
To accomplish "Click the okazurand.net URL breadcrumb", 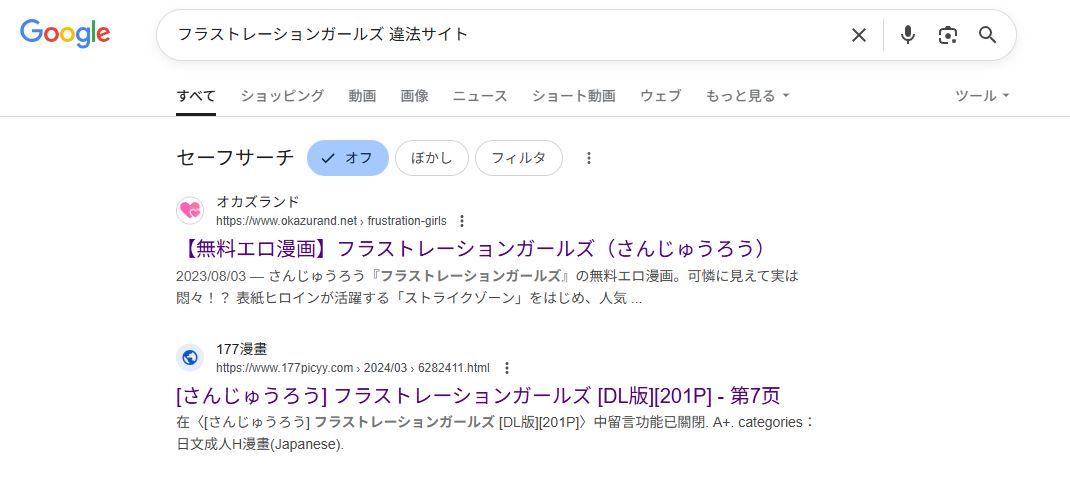I will [x=331, y=221].
